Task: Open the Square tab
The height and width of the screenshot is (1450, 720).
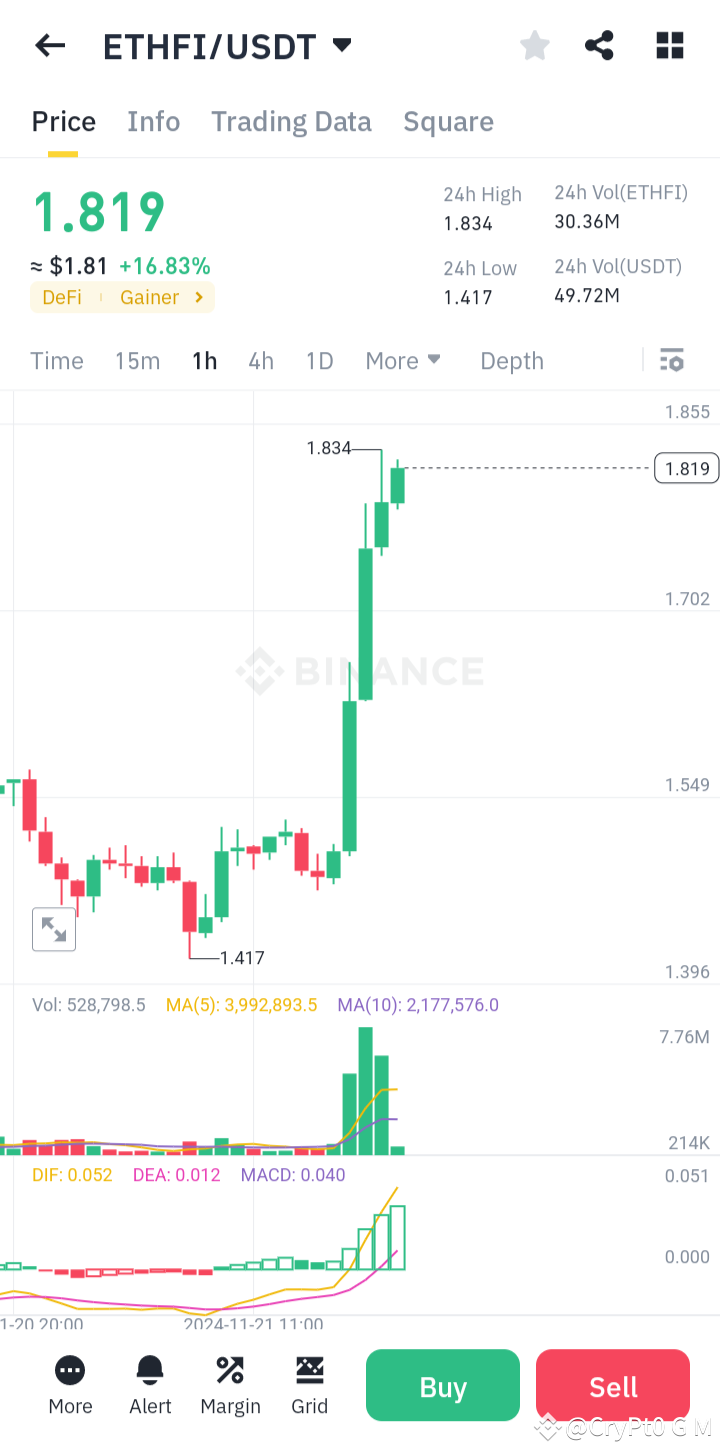Action: point(448,121)
